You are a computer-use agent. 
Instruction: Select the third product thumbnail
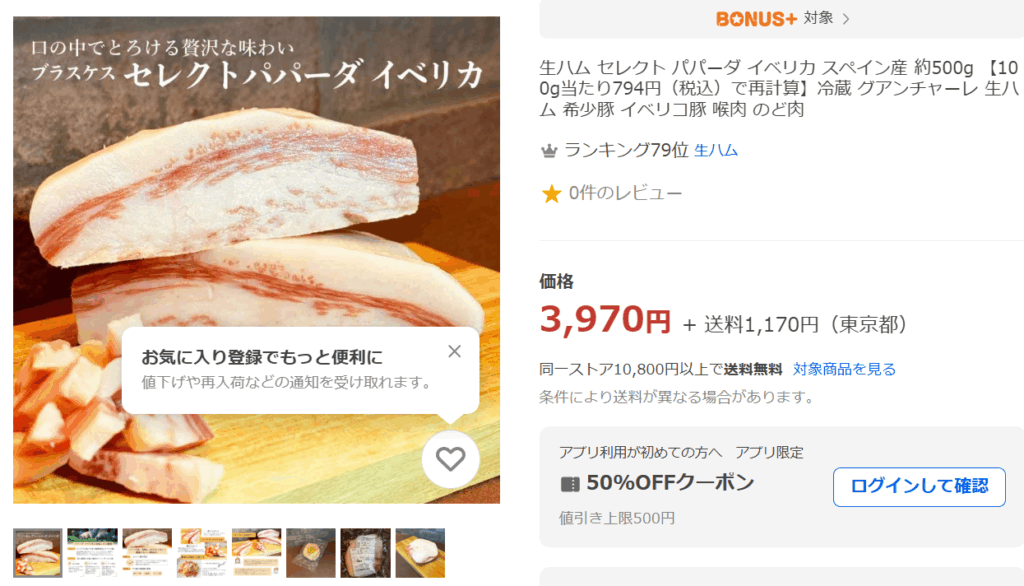tap(147, 553)
